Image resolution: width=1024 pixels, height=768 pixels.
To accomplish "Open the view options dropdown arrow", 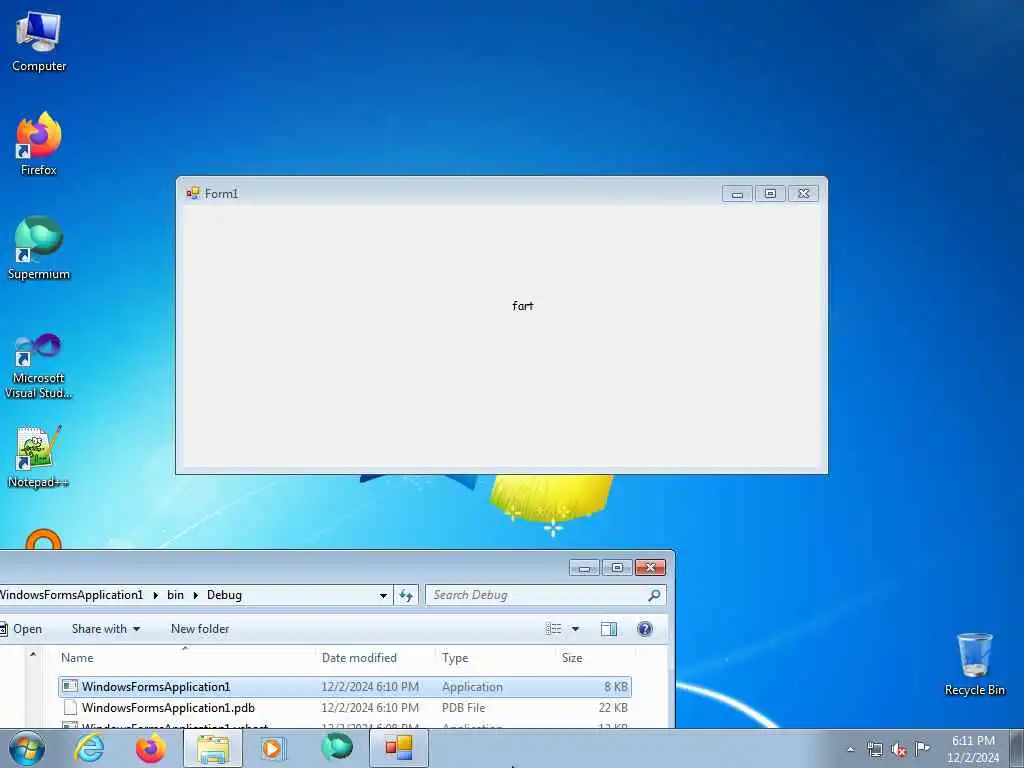I will click(575, 629).
